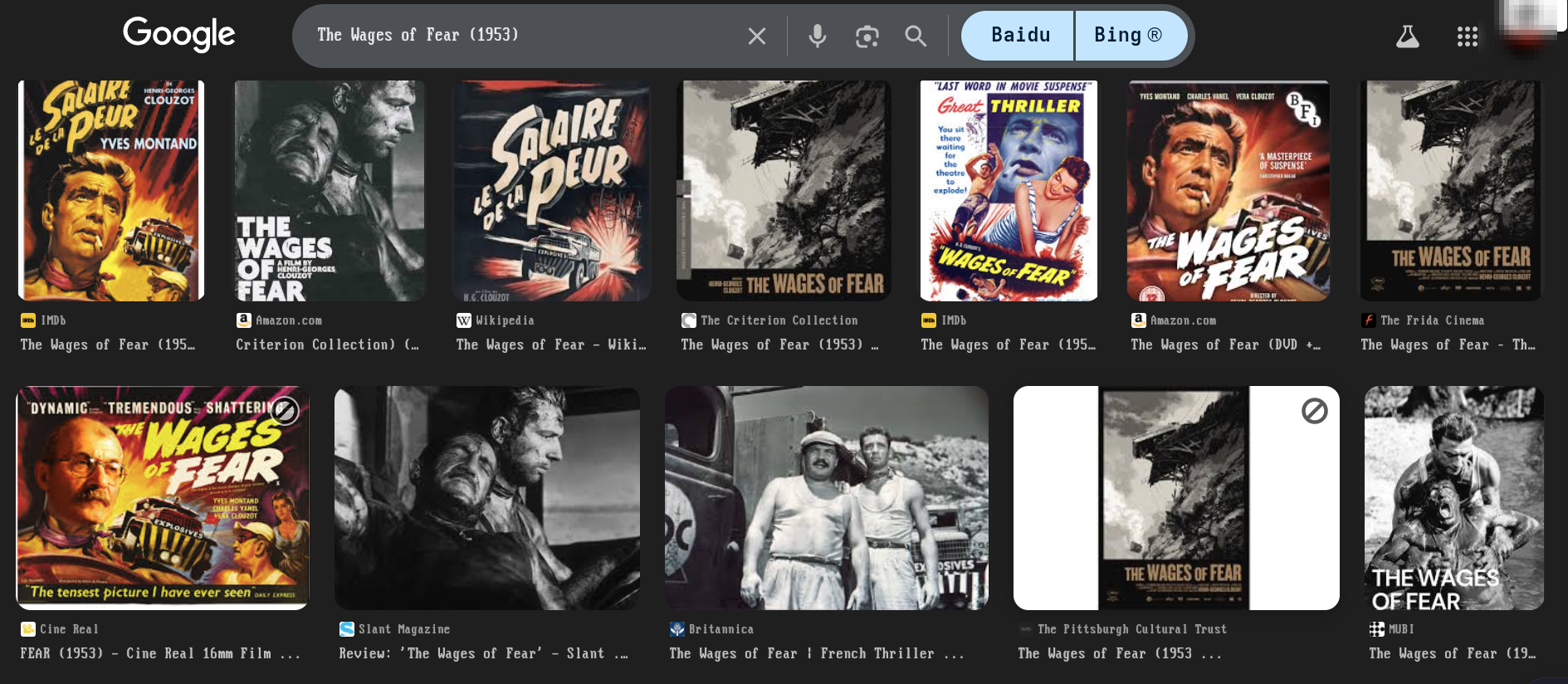Open 'The Wages of Fear (DVD +…' result title
Viewport: 1568px width, 684px height.
tap(1226, 344)
